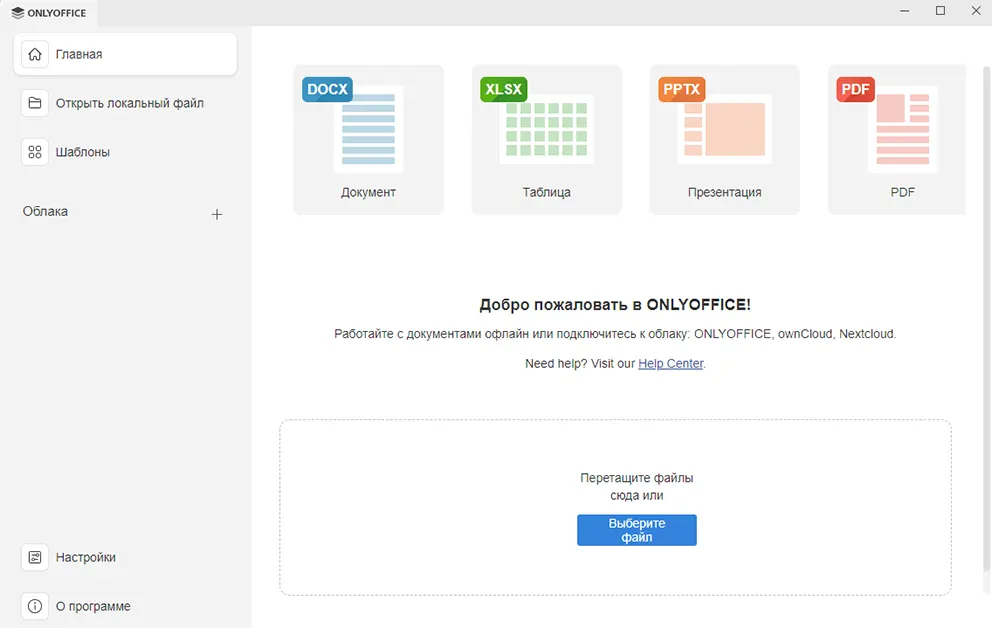This screenshot has width=992, height=628.
Task: Click the Шаблоны grid icon
Action: 35,152
